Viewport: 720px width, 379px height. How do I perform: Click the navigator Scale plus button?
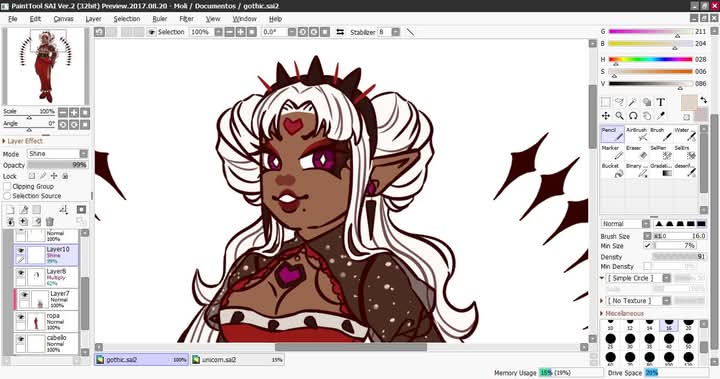tap(73, 112)
